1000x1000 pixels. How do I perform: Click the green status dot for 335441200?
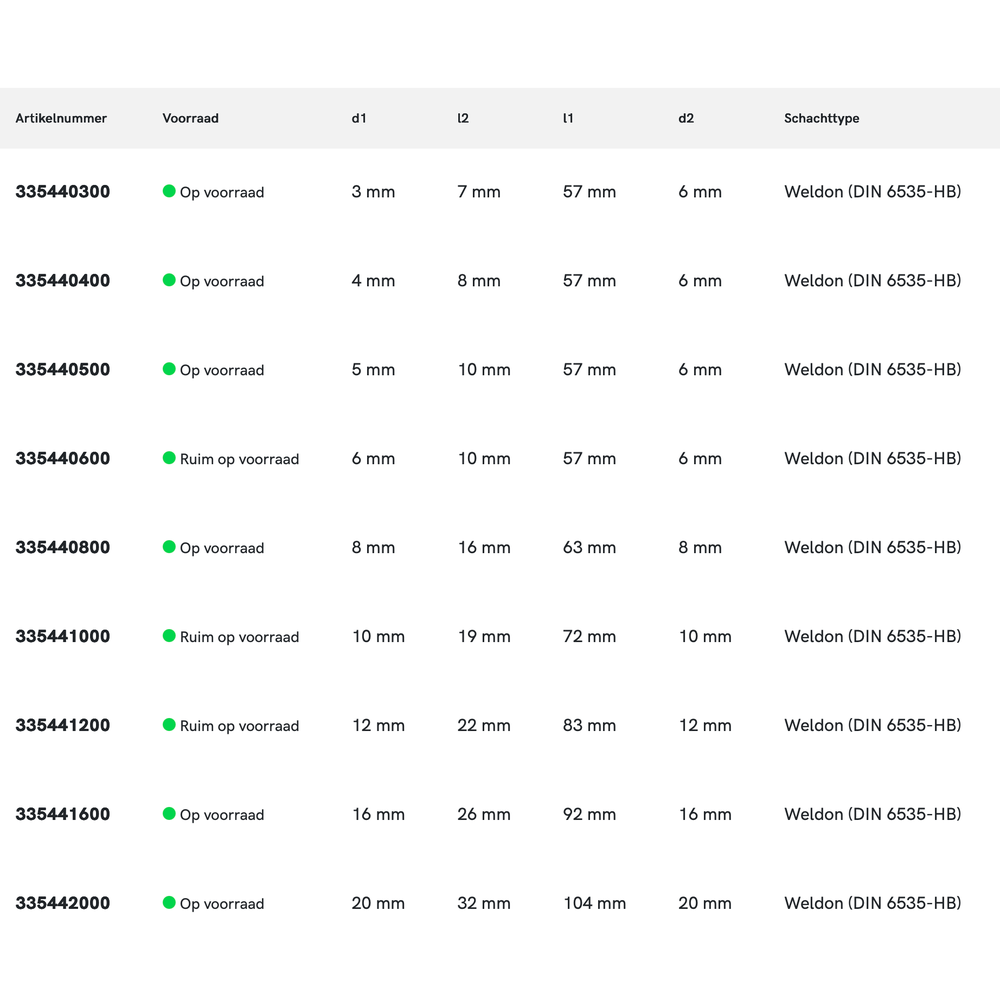(x=169, y=725)
